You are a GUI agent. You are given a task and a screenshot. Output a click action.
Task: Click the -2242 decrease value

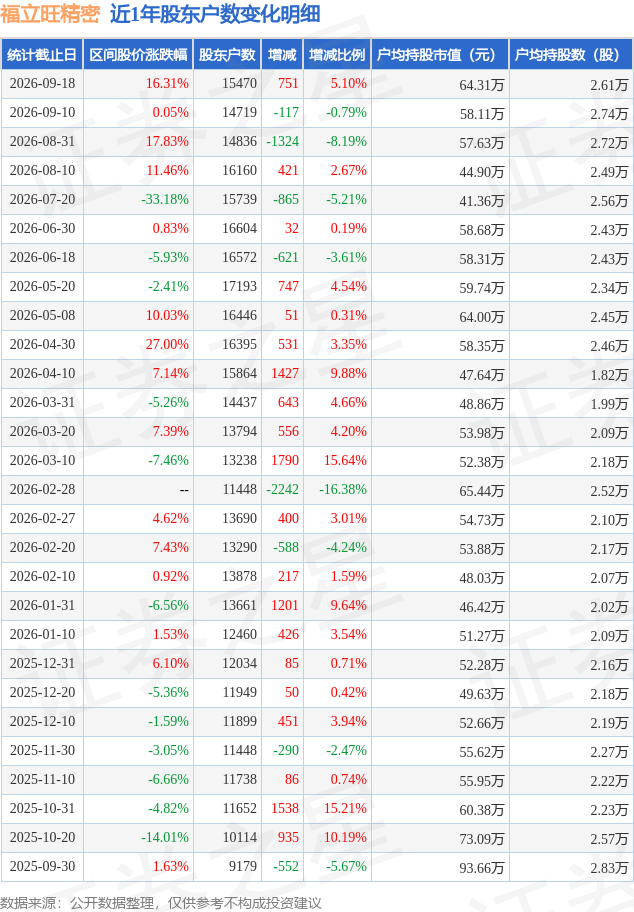[x=282, y=490]
